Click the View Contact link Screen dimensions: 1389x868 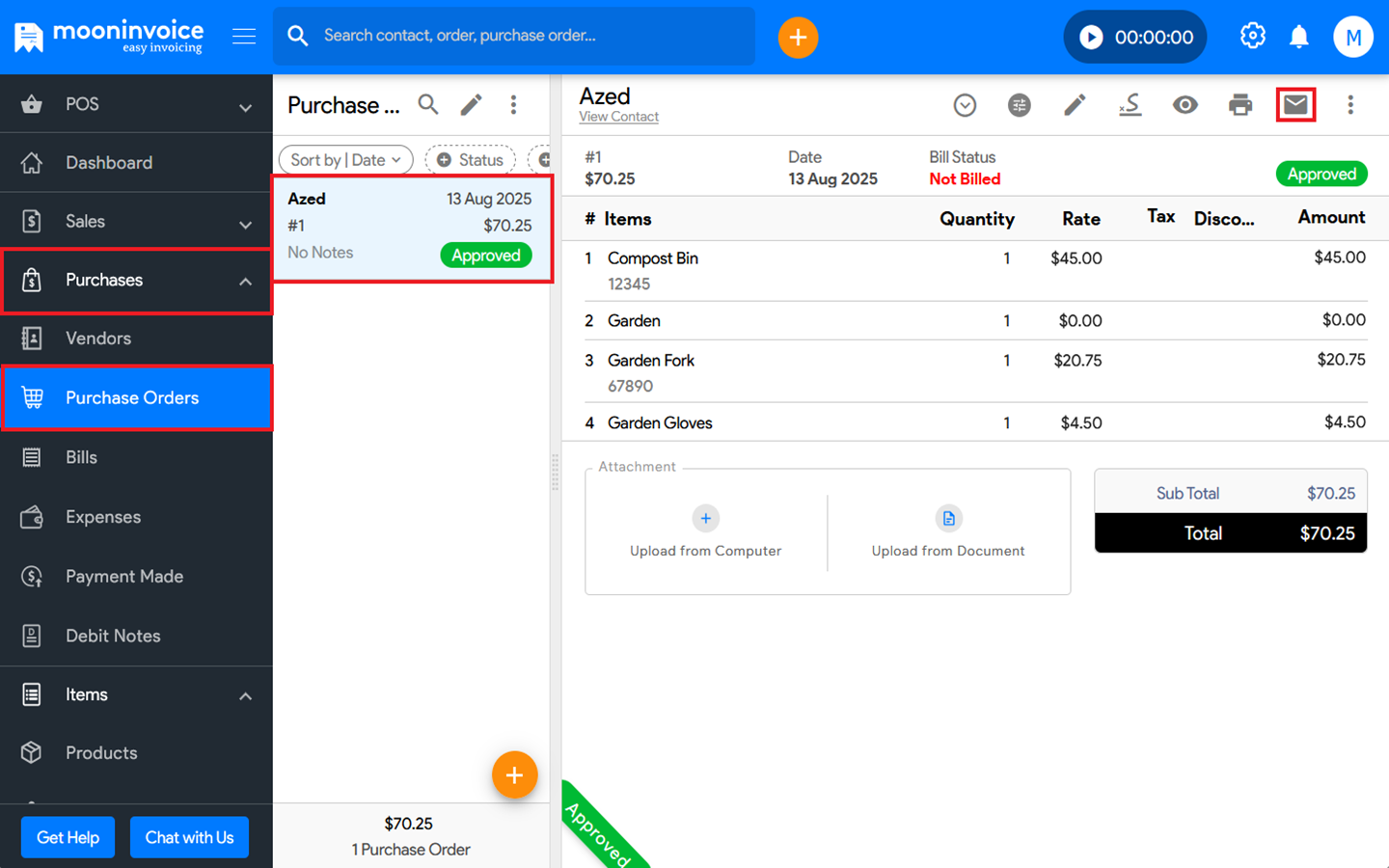click(x=618, y=117)
